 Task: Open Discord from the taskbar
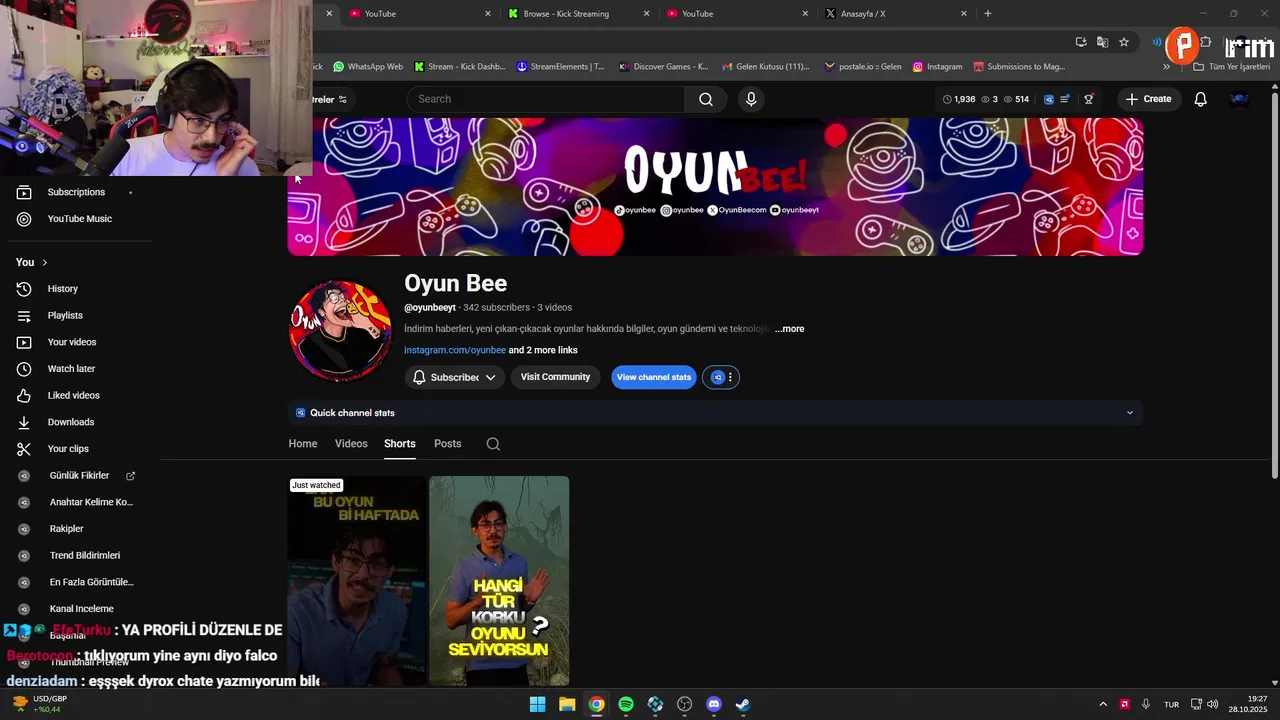[714, 704]
